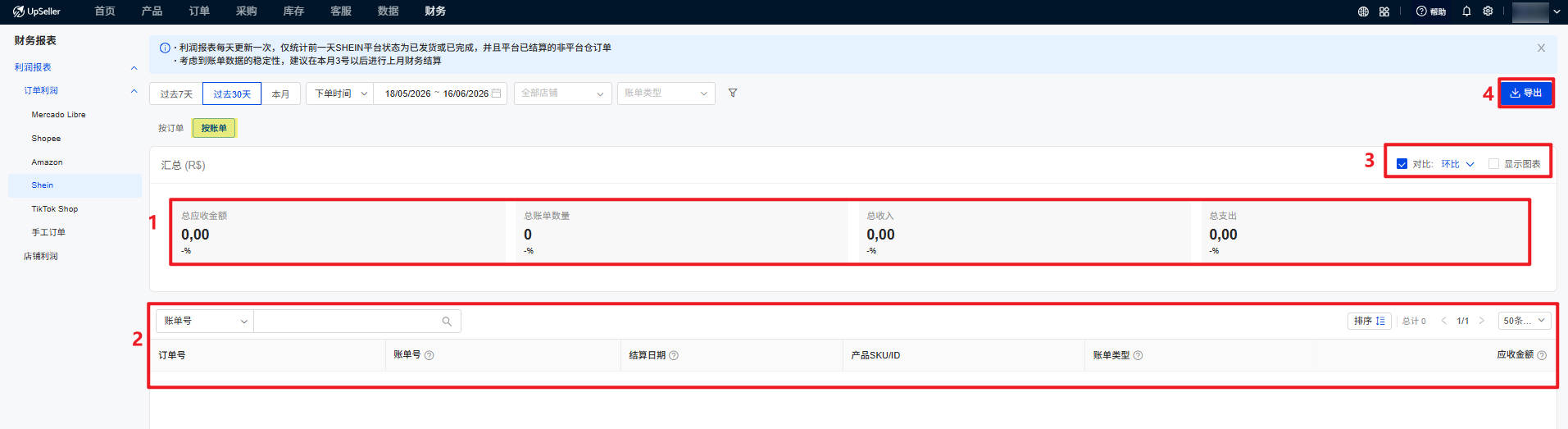Click the start date 18/05/2026
The height and width of the screenshot is (429, 1568).
[x=407, y=94]
